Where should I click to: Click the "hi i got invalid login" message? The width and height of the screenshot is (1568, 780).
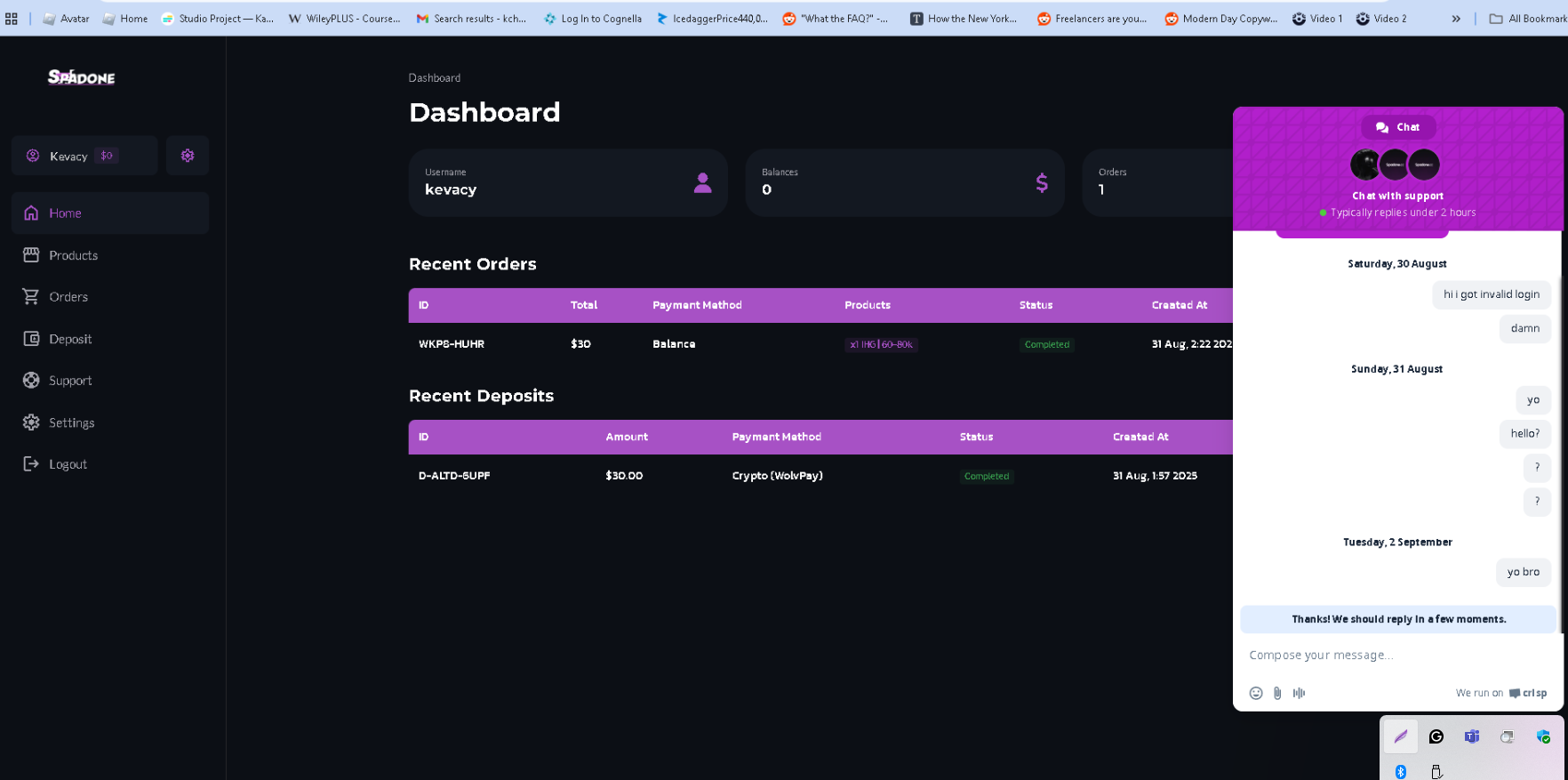click(x=1492, y=294)
